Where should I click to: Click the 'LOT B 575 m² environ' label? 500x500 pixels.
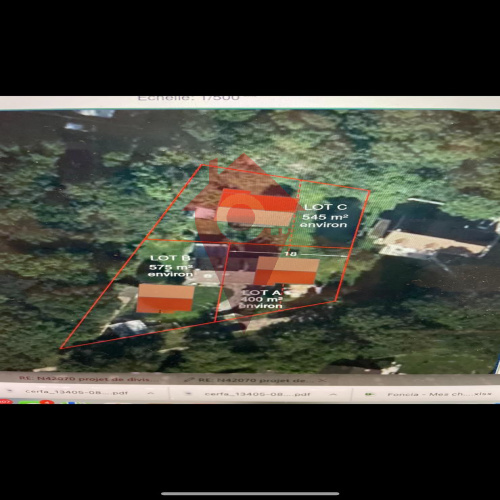[171, 266]
